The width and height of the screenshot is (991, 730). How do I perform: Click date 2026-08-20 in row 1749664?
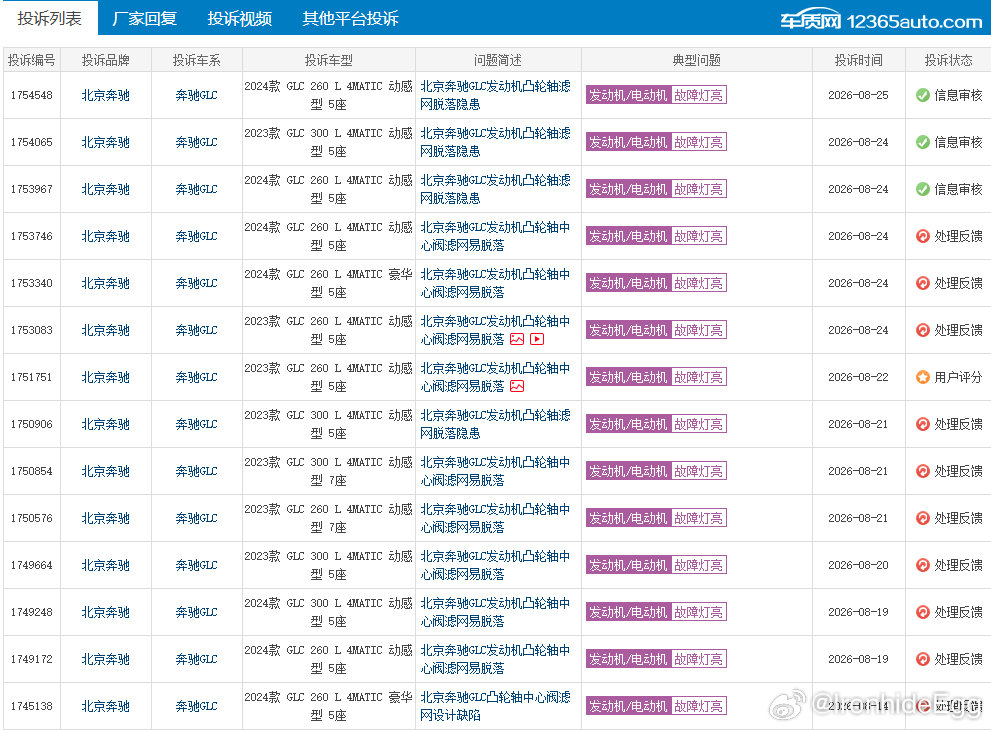click(x=858, y=565)
